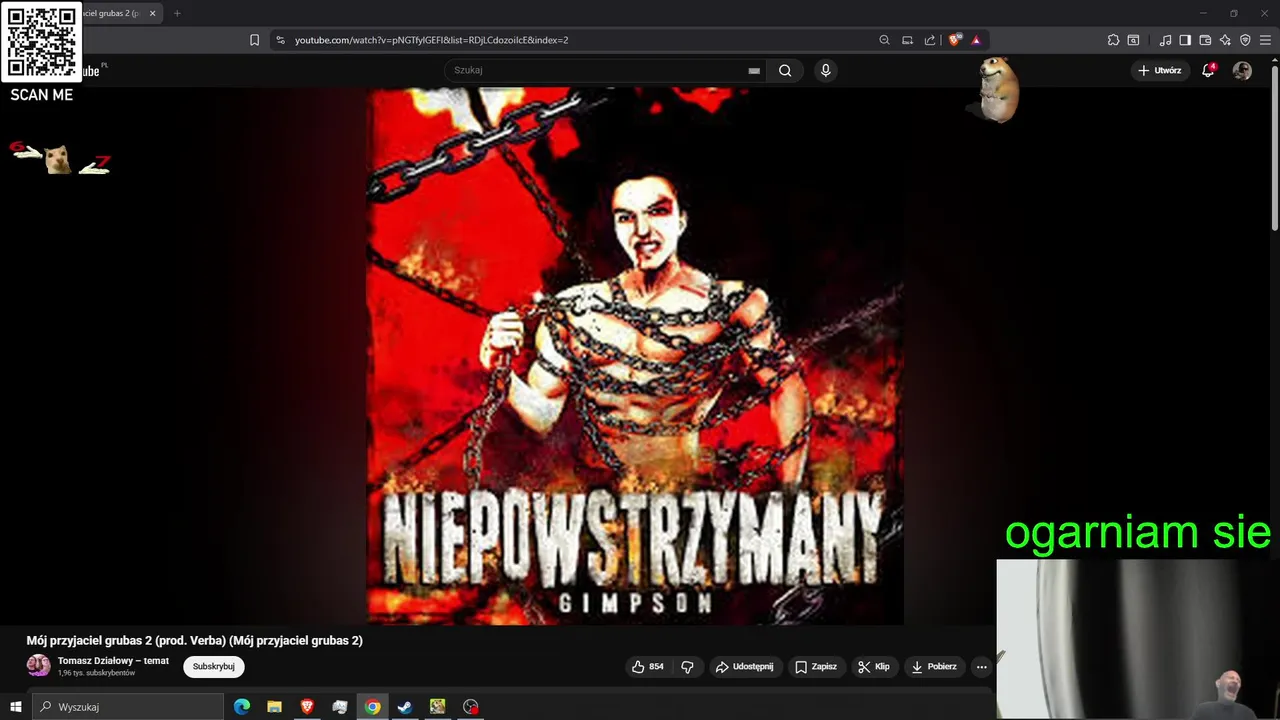Start voice search with microphone icon
Image resolution: width=1280 pixels, height=720 pixels.
coord(825,70)
